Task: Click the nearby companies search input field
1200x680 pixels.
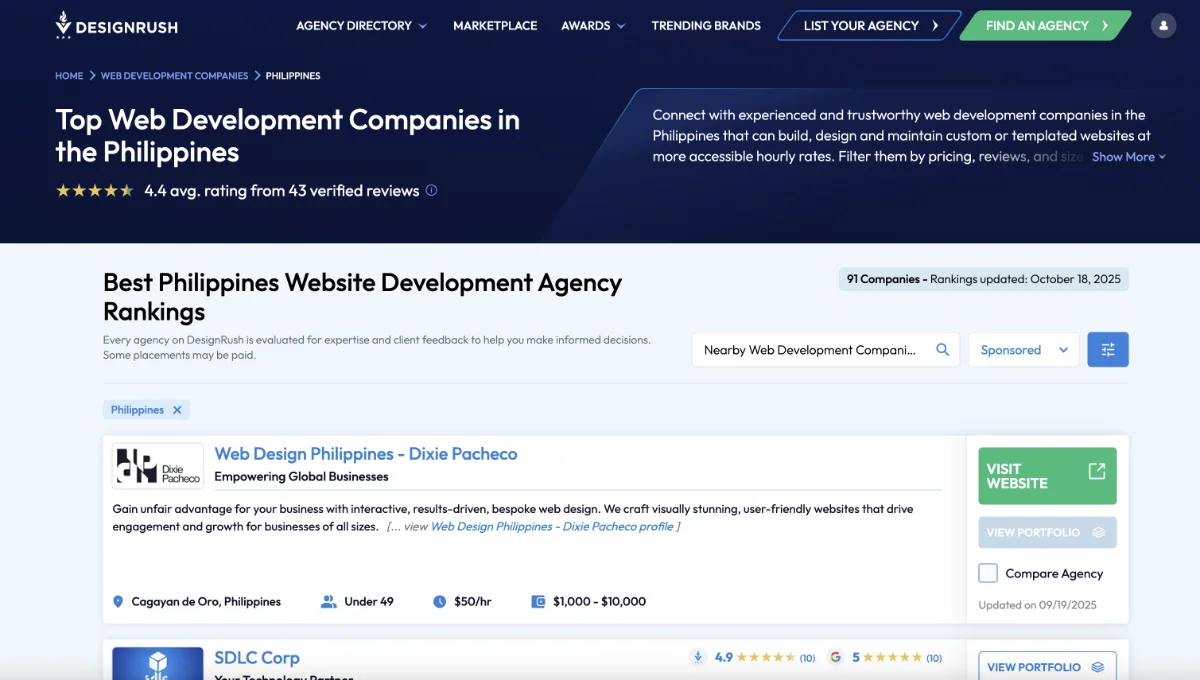Action: [x=810, y=349]
